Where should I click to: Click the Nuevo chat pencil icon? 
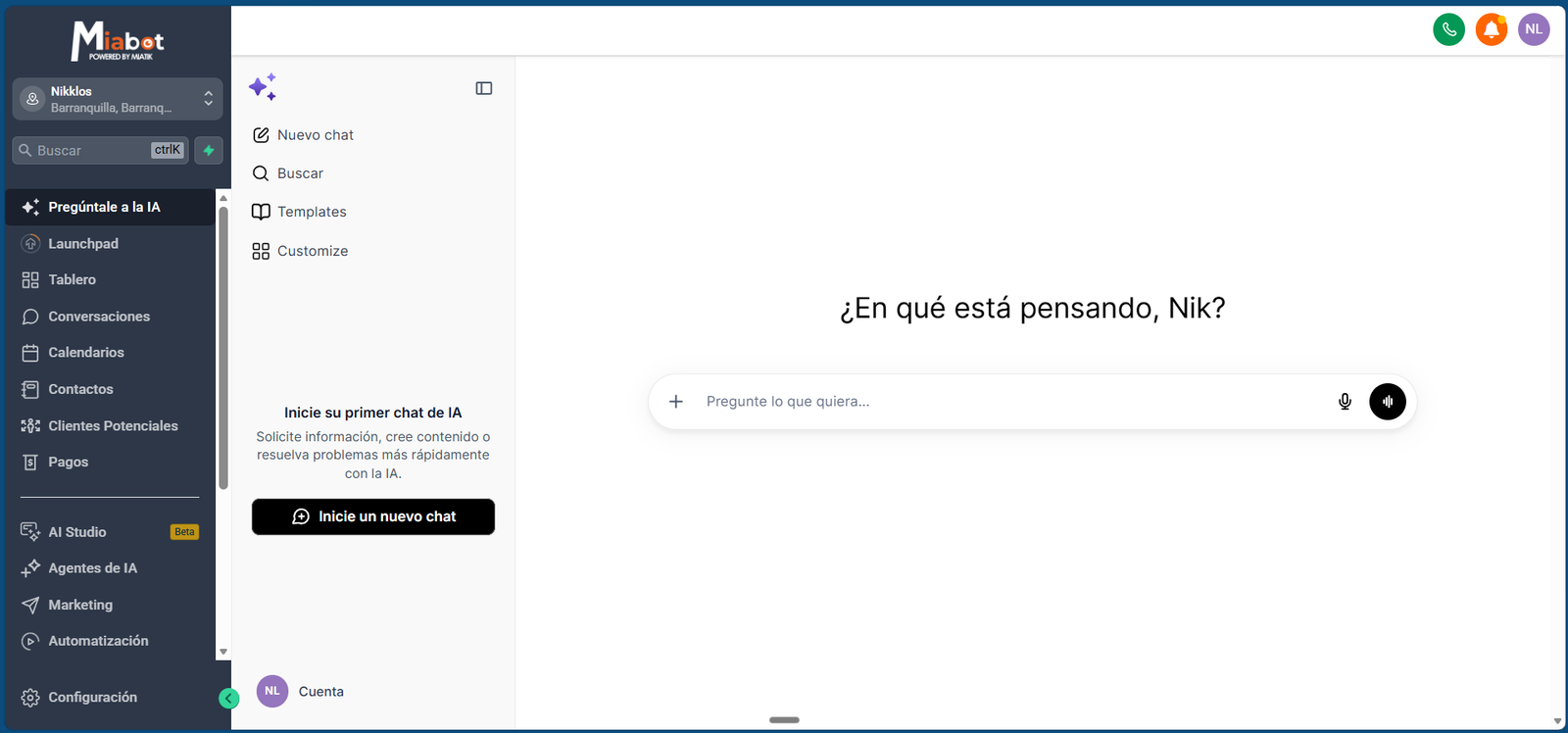pos(261,135)
